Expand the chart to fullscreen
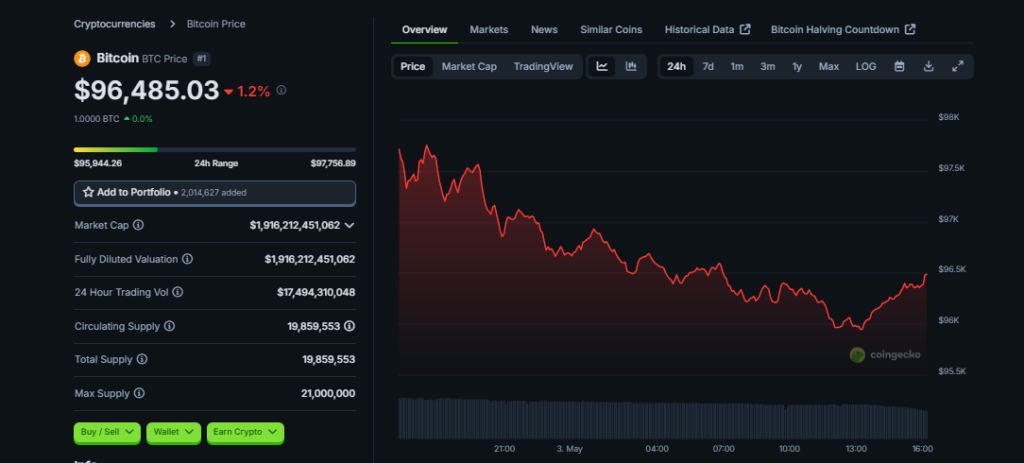 957,67
